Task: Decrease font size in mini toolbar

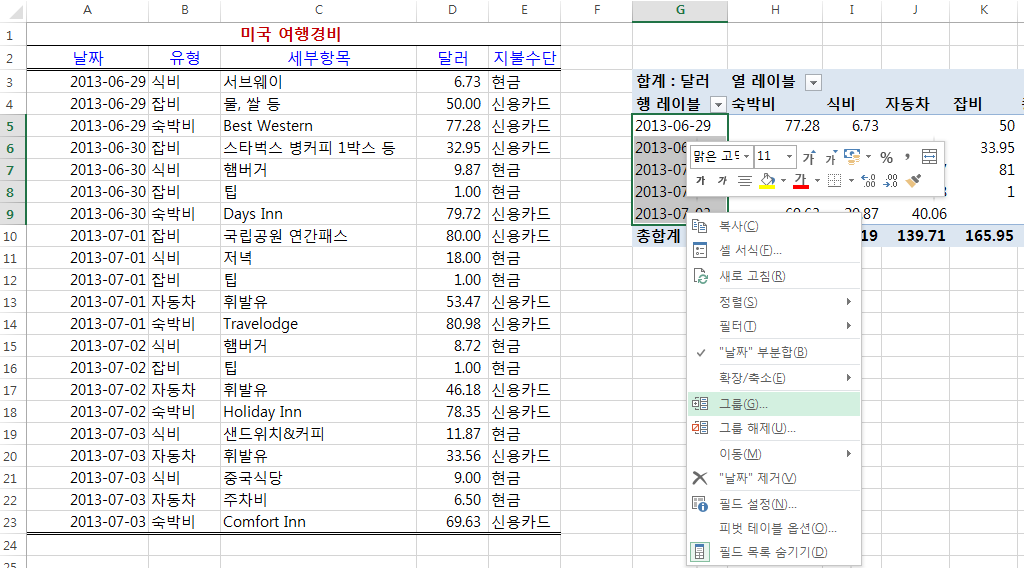Action: (831, 157)
